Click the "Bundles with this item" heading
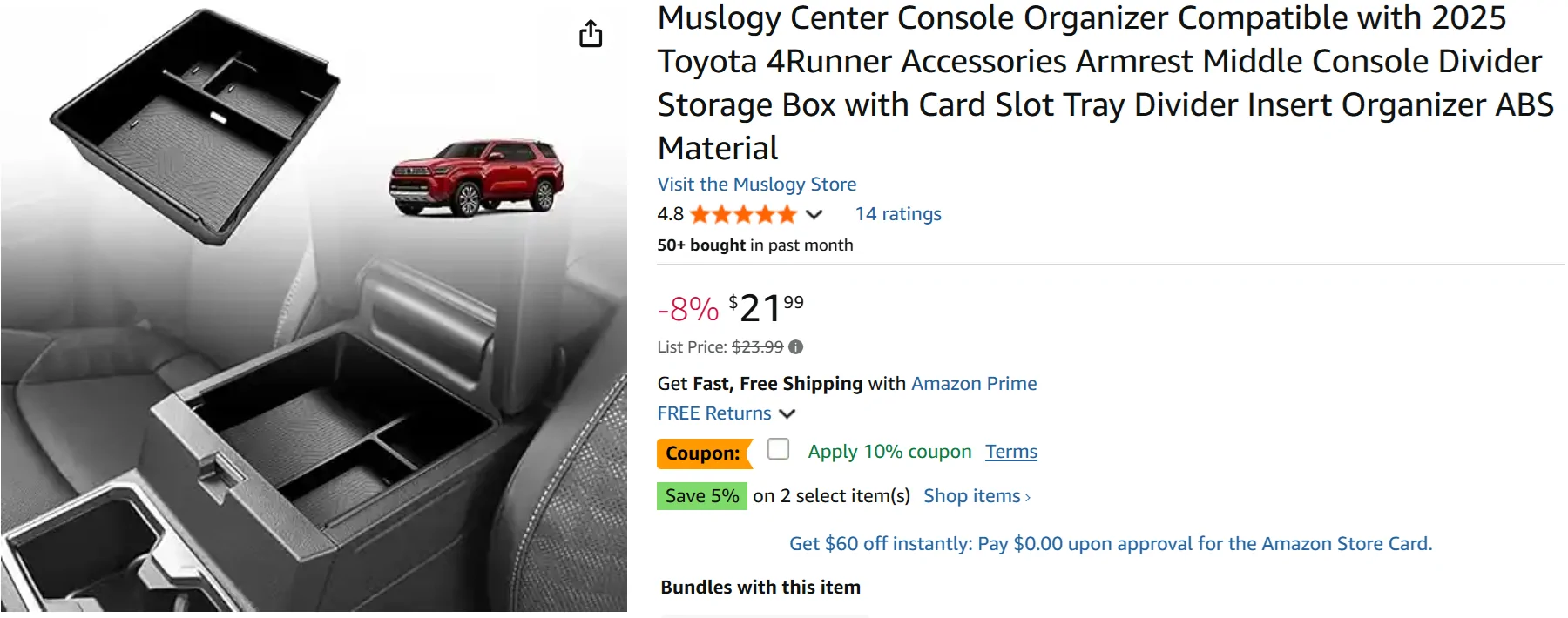 click(x=760, y=588)
